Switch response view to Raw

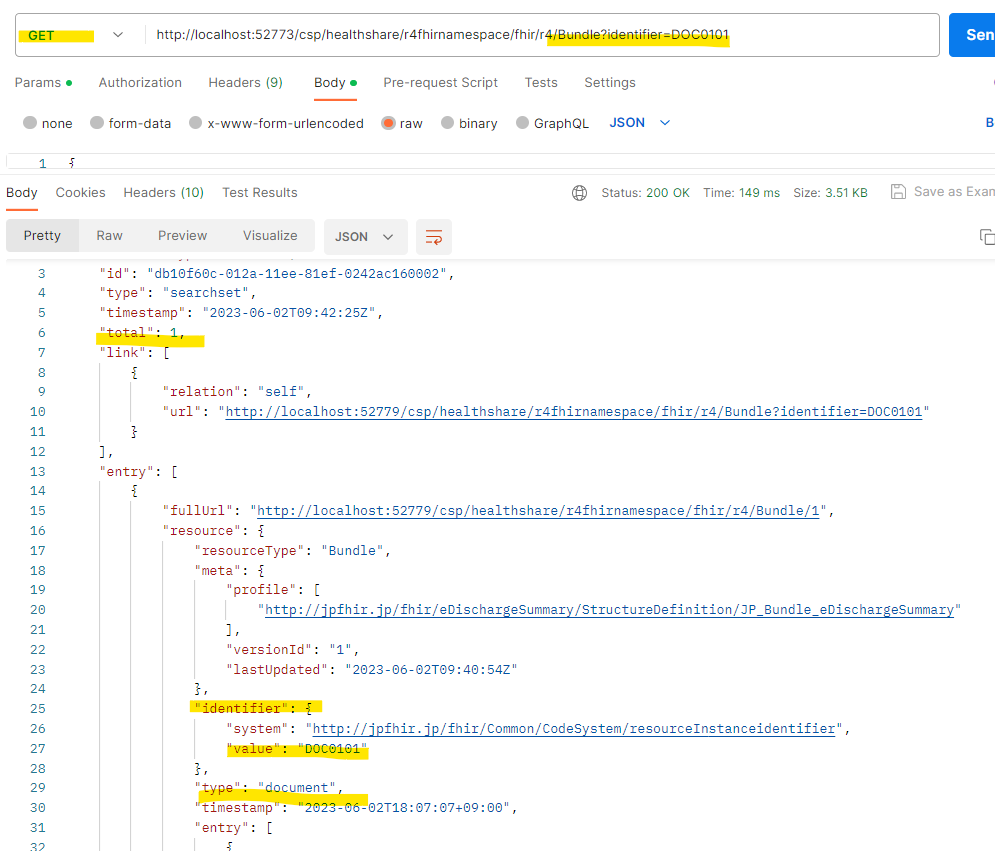point(109,236)
